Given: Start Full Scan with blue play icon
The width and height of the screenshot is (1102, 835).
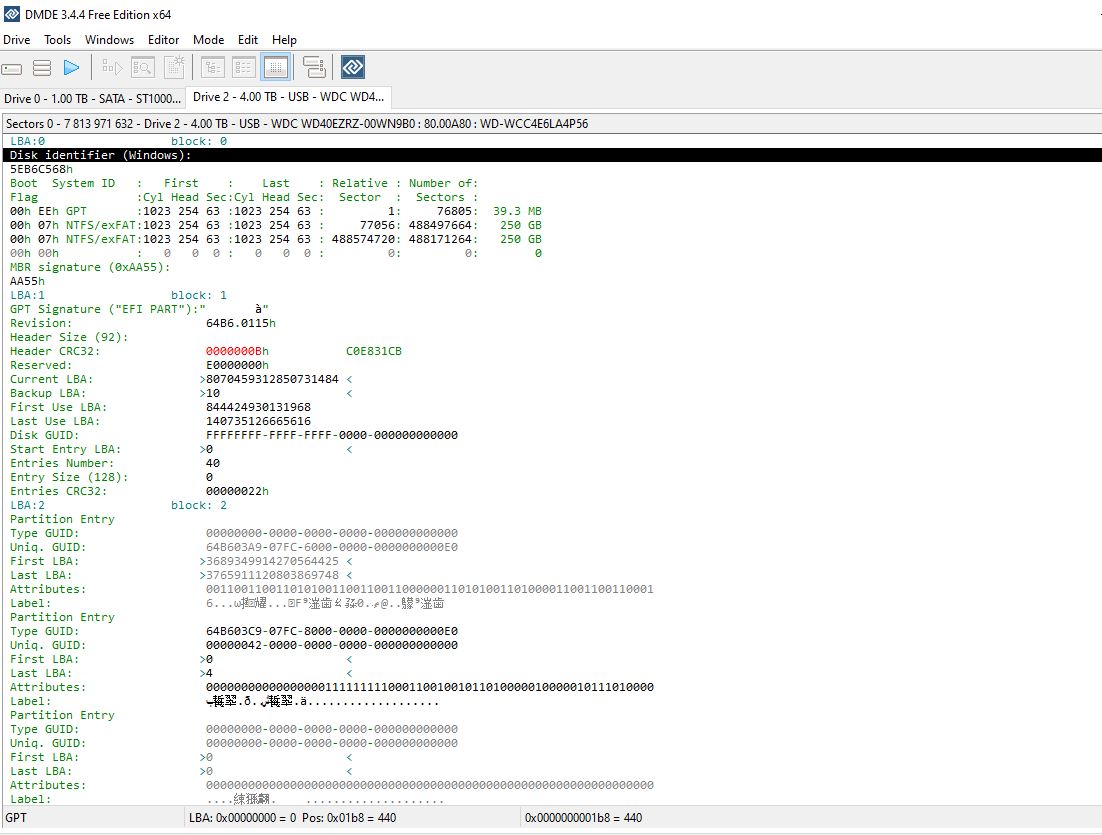Looking at the screenshot, I should tap(72, 68).
